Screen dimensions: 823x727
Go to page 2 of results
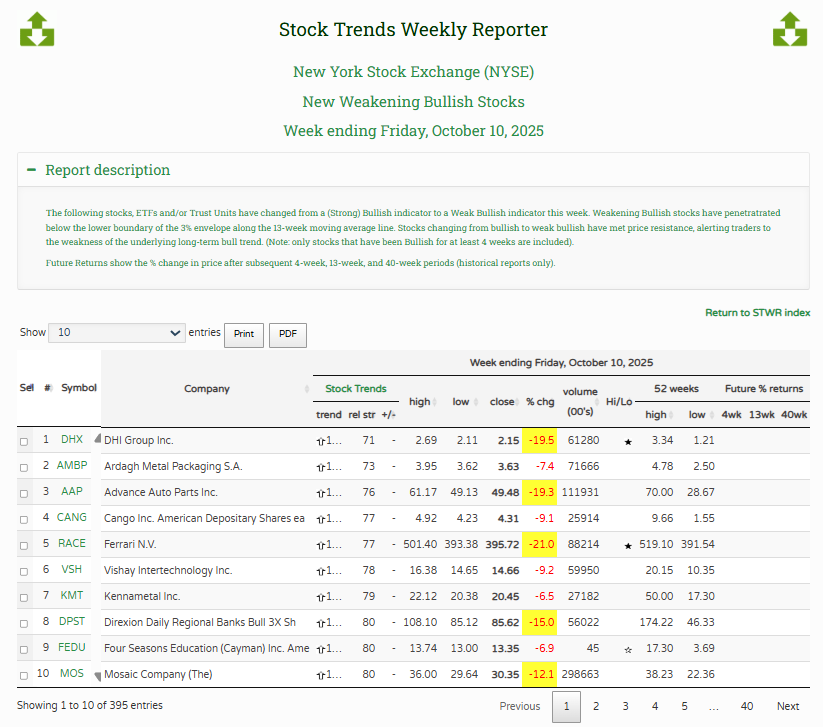pos(596,706)
